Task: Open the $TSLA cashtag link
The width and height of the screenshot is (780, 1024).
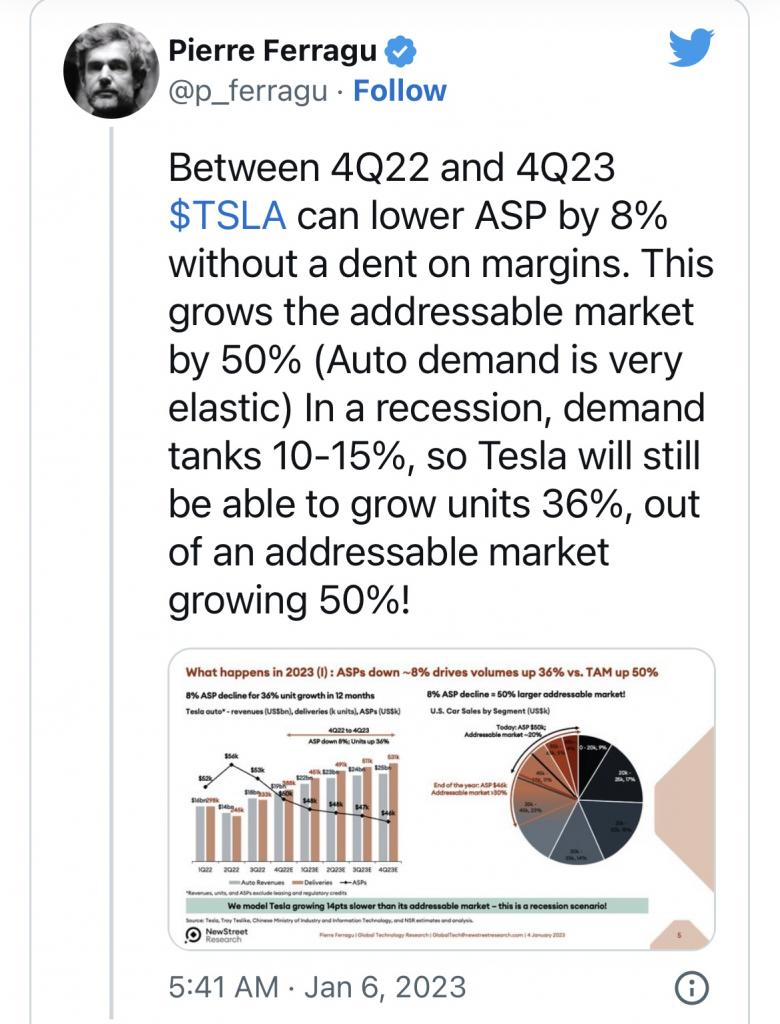Action: pyautogui.click(x=227, y=216)
